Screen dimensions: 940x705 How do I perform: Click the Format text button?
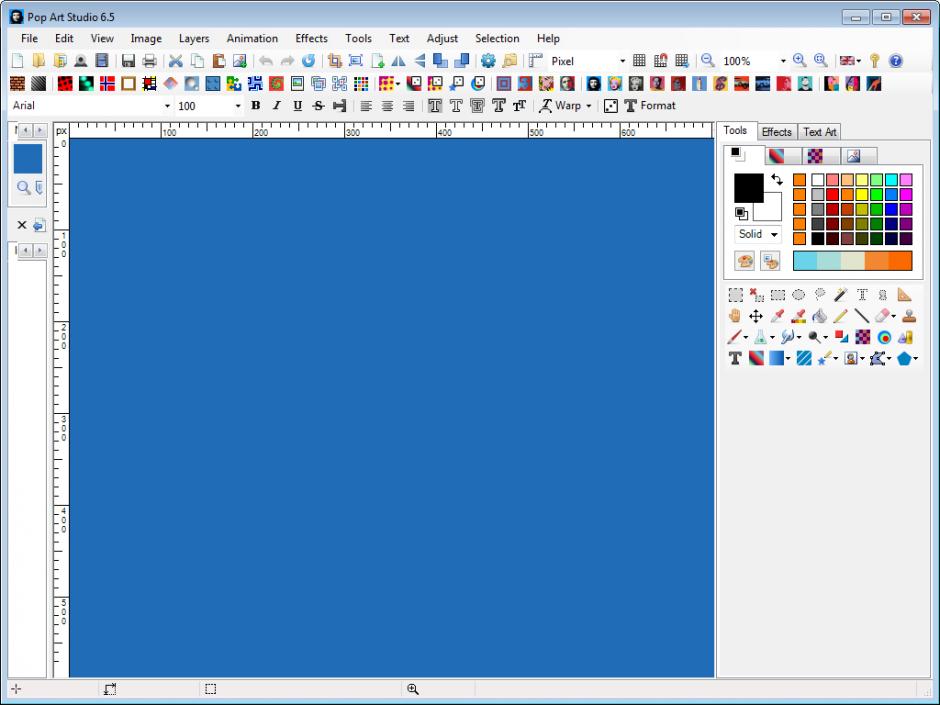tap(650, 105)
